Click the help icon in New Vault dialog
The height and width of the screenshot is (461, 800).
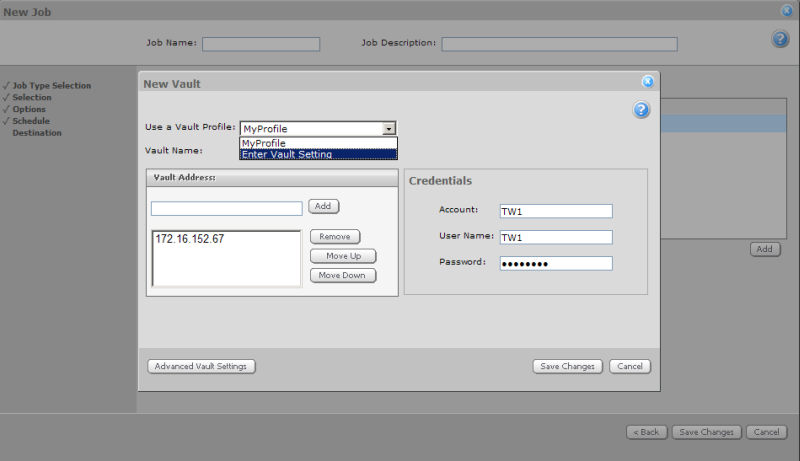pos(642,110)
